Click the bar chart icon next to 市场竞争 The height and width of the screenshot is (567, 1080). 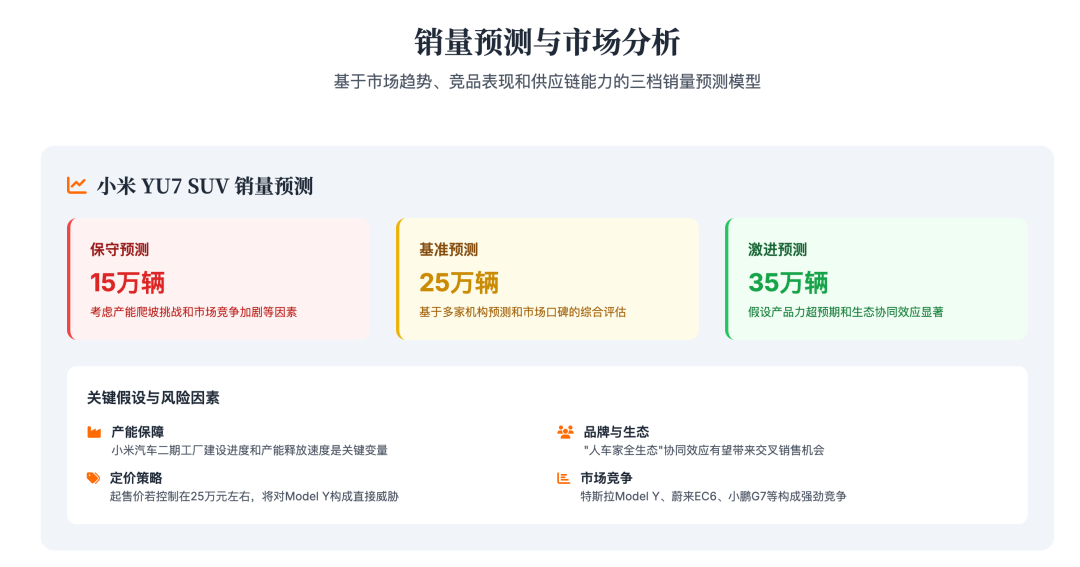tap(563, 478)
